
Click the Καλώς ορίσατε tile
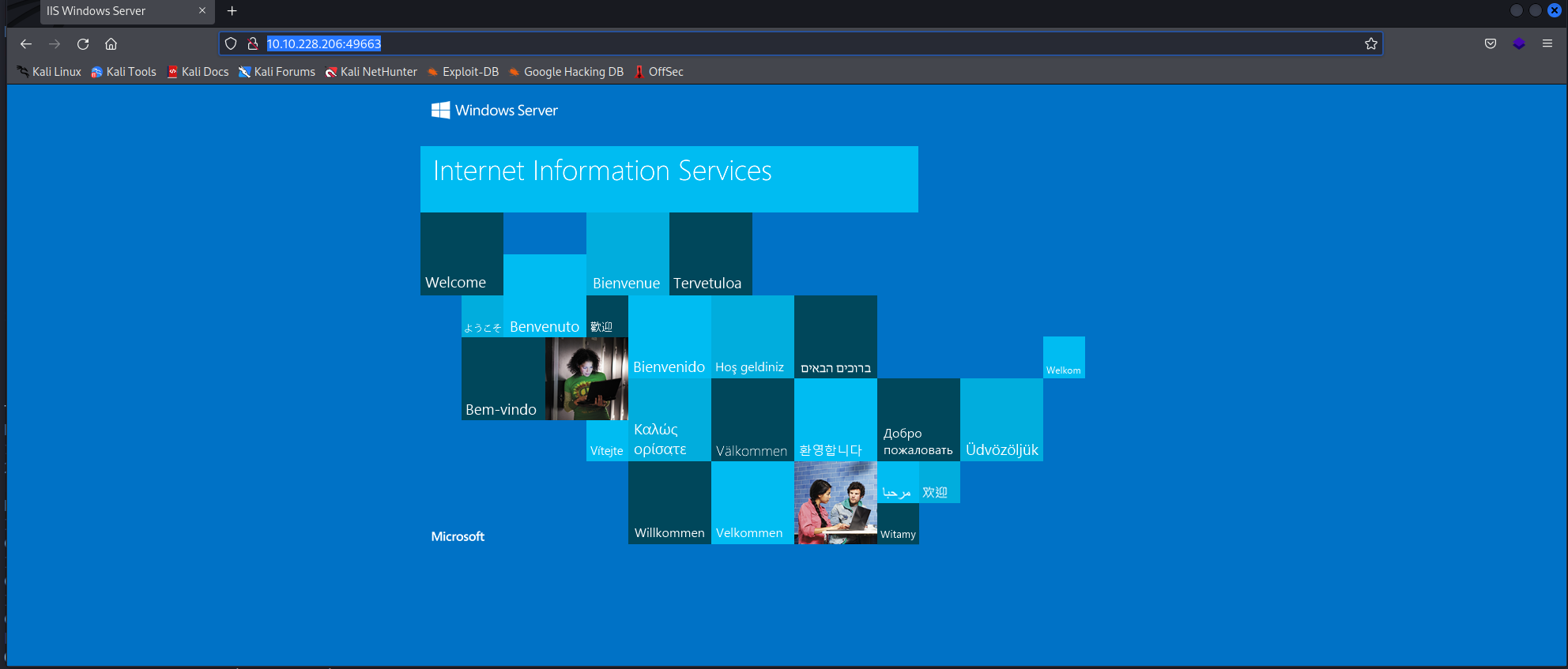coord(669,420)
